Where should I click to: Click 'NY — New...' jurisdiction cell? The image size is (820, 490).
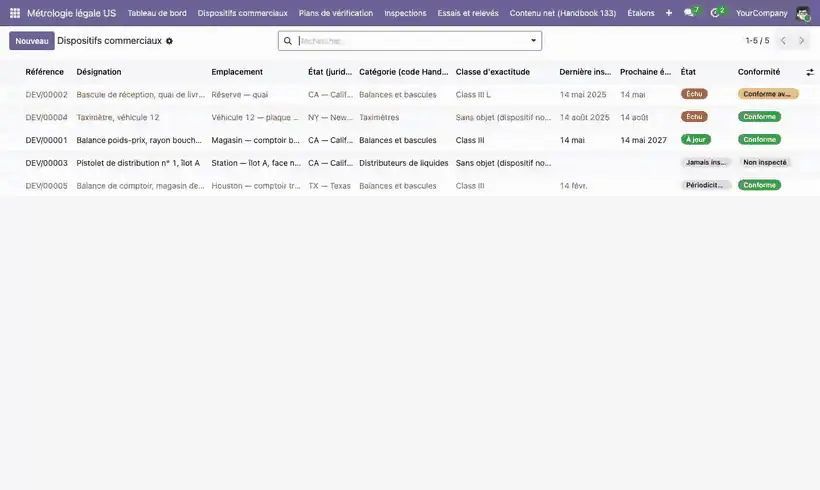[330, 118]
